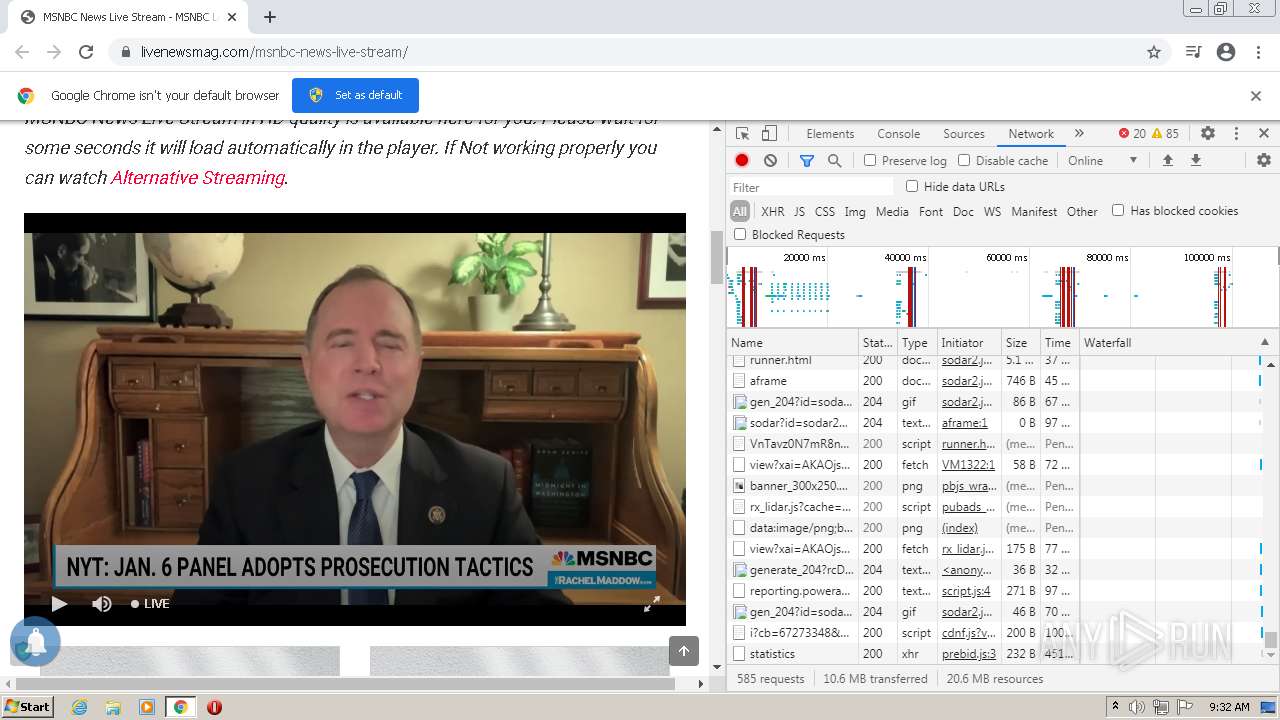The width and height of the screenshot is (1280, 720).
Task: Select the All filter chip
Action: point(740,211)
